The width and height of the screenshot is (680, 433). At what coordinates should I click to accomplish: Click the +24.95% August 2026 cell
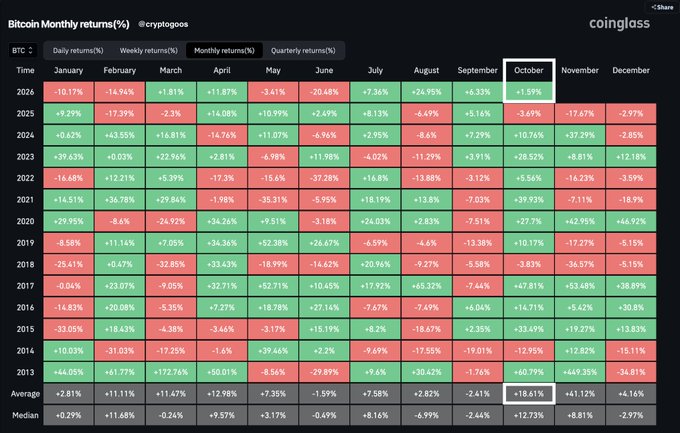[426, 92]
